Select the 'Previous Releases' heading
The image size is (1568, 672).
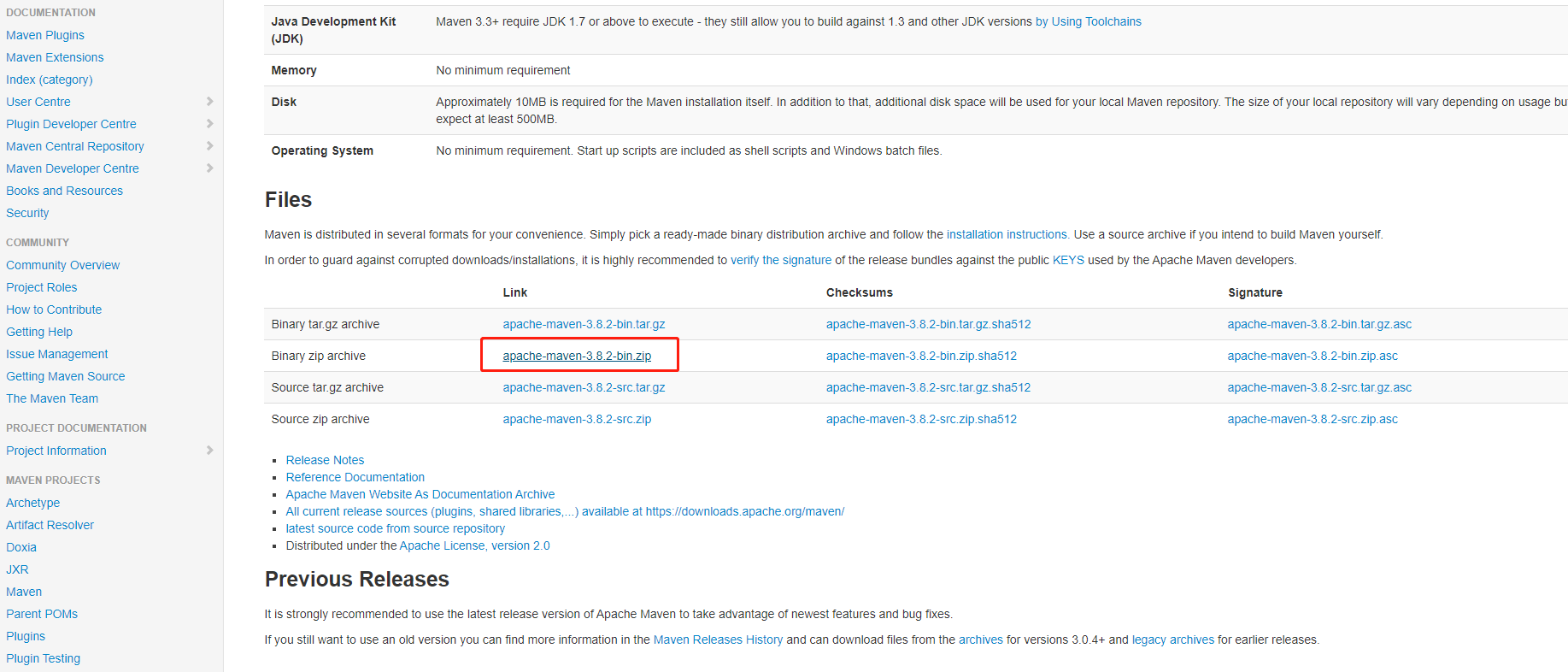click(x=356, y=579)
